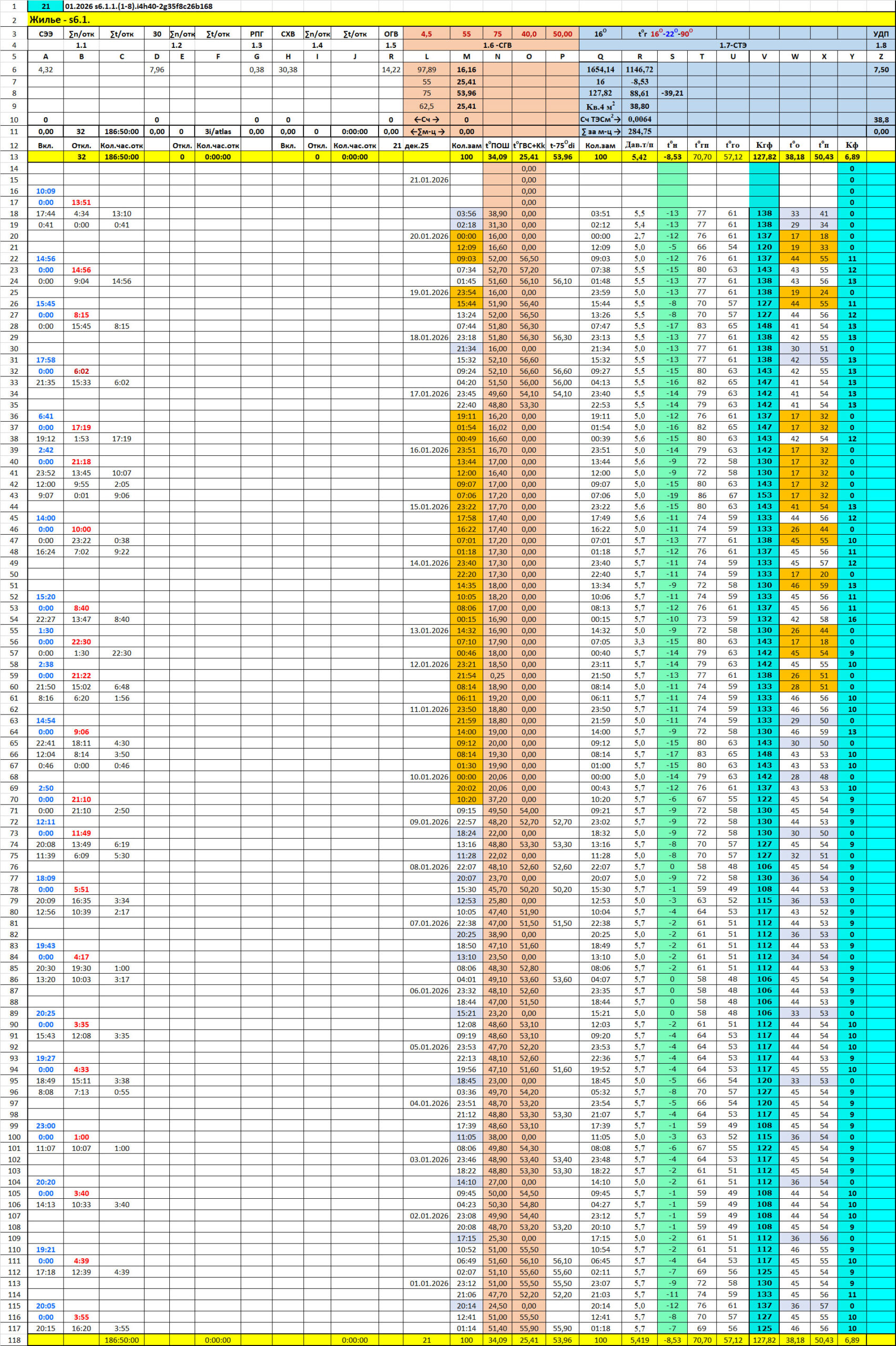Click the '∑ за м-ц →' label cell
Image resolution: width=896 pixels, height=1346 pixels.
pos(600,131)
